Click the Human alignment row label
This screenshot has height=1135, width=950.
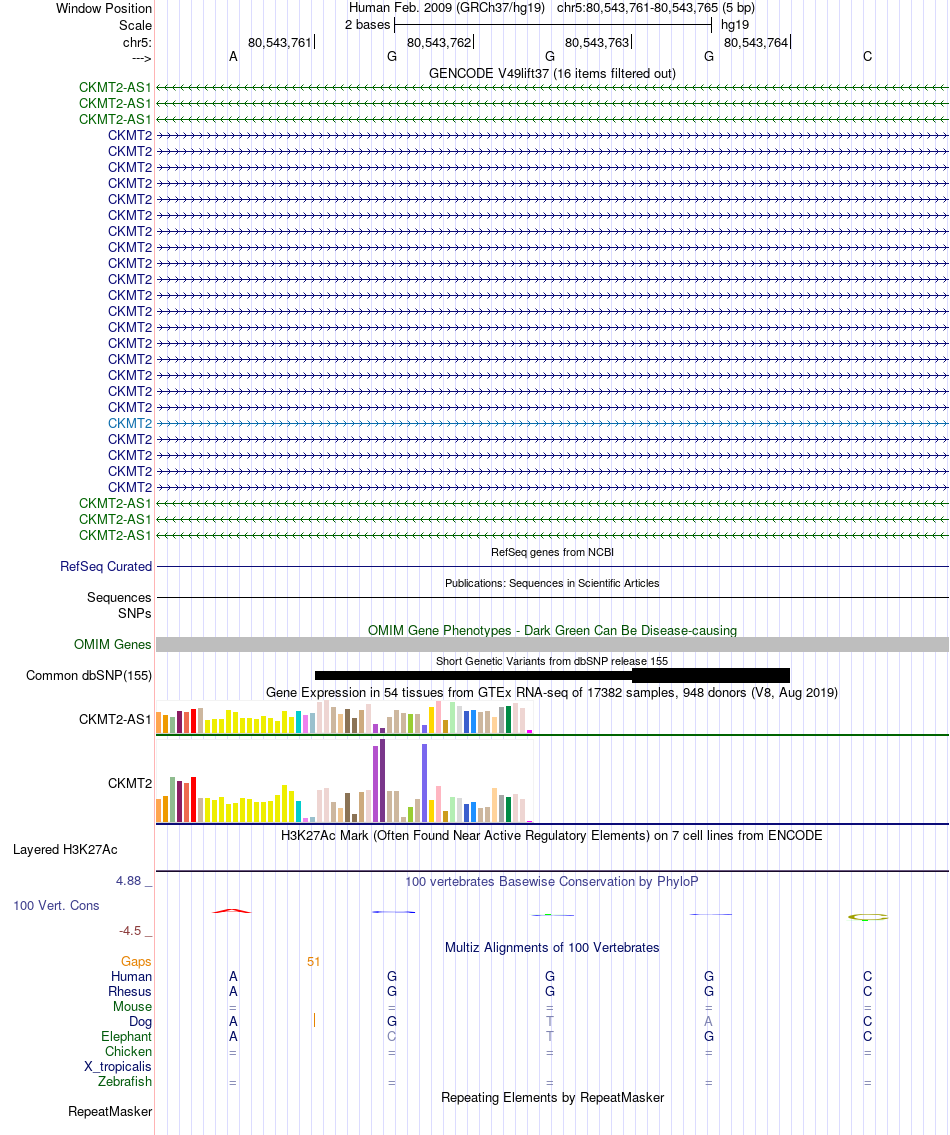point(131,976)
